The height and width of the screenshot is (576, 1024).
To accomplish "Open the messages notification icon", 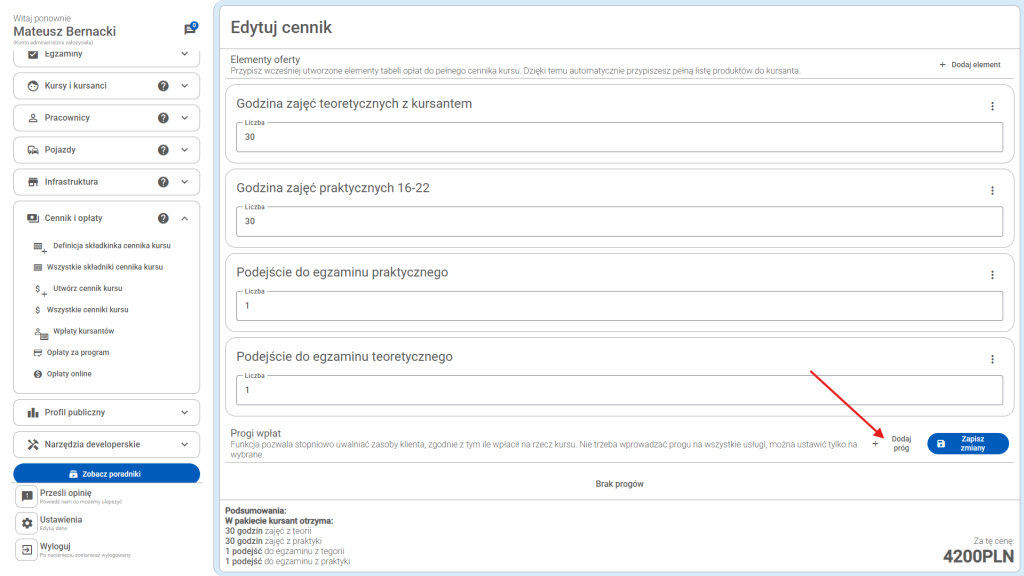I will 189,30.
